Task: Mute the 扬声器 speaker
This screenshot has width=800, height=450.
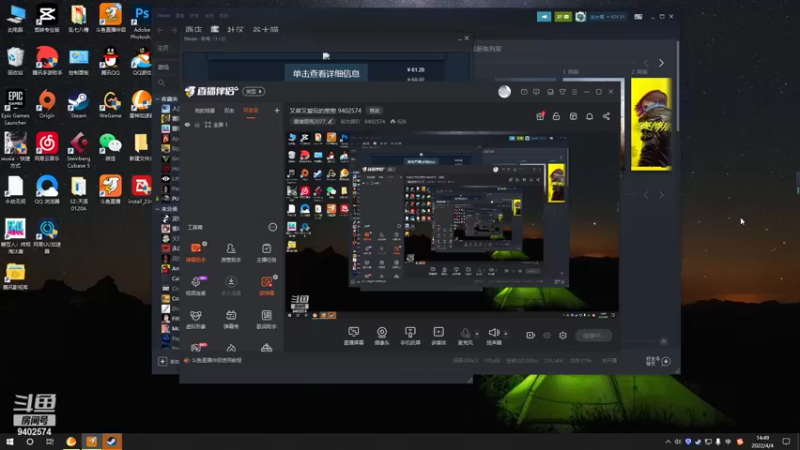Action: point(494,336)
